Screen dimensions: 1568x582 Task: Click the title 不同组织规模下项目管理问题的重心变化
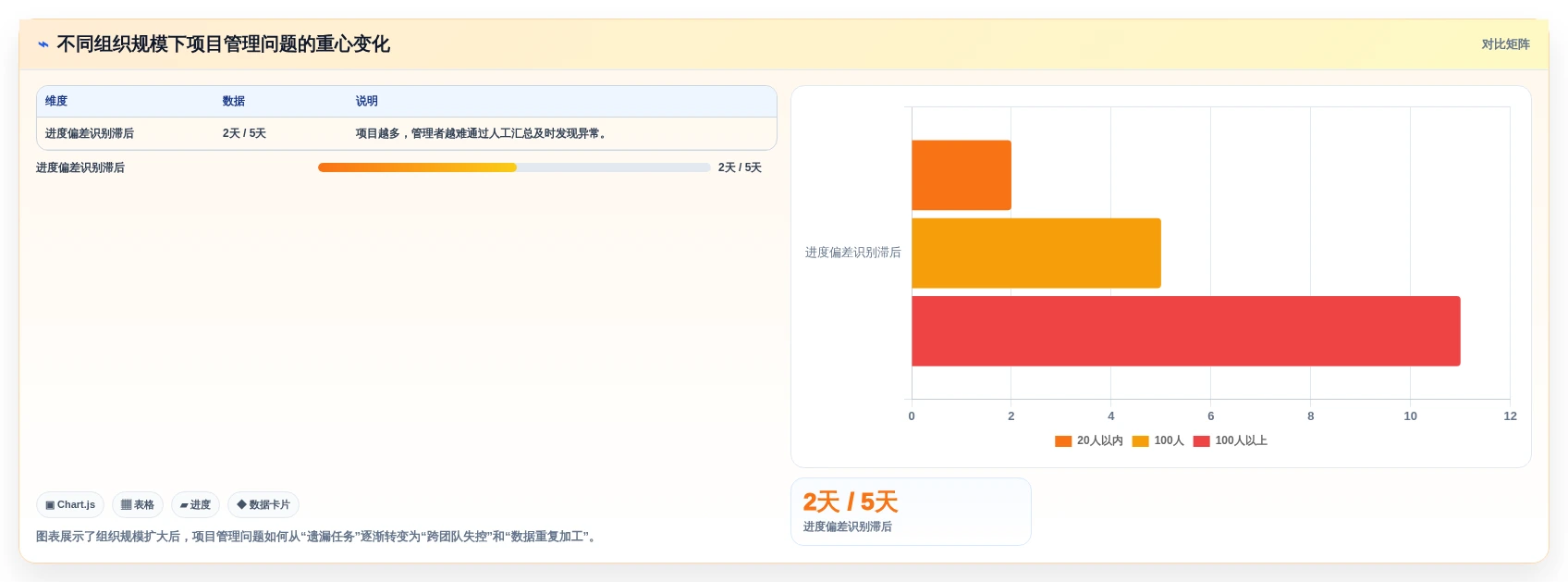223,44
